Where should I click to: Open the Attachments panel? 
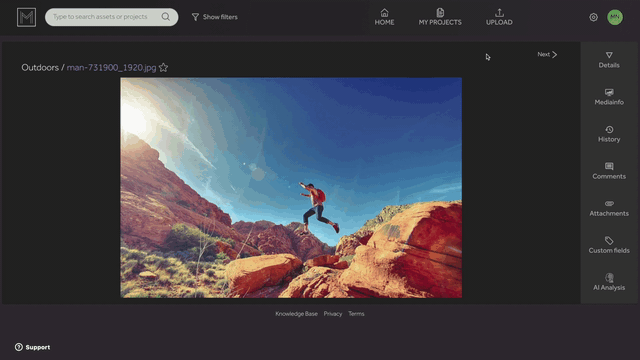coord(609,208)
